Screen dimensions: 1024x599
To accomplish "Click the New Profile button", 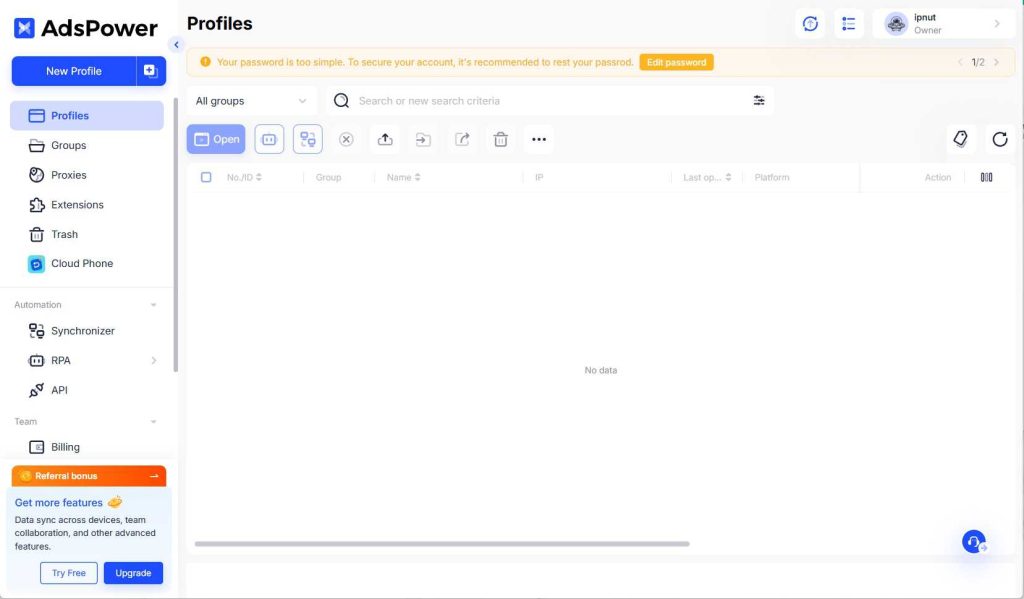I will click(x=74, y=71).
